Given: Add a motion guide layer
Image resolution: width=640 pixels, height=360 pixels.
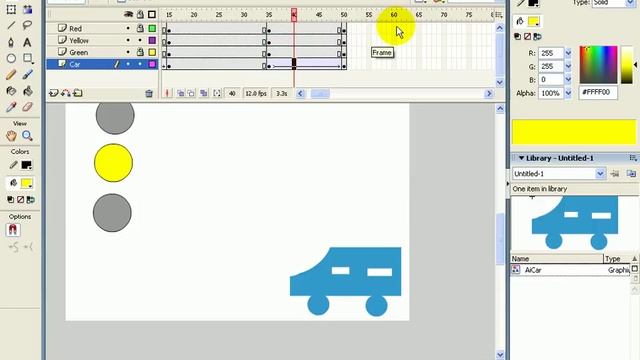Looking at the screenshot, I should (x=66, y=93).
